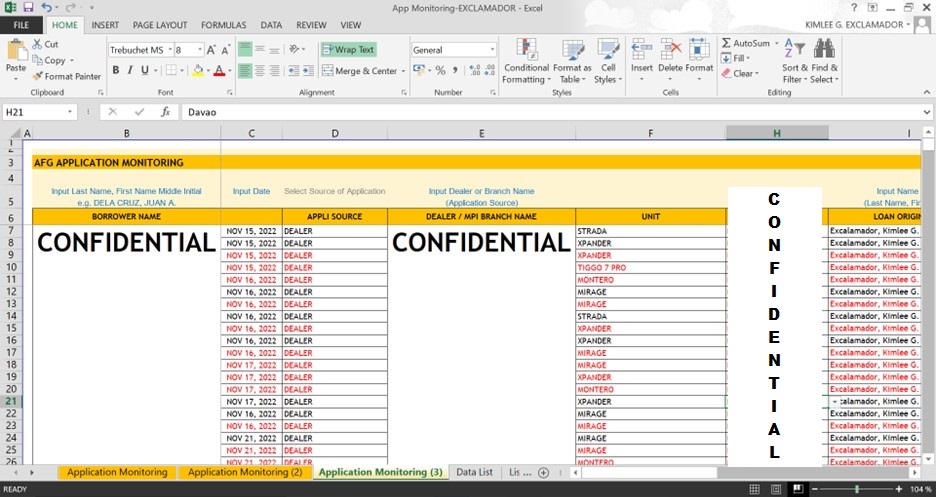This screenshot has width=936, height=497.
Task: Open the Font Color dropdown arrow
Action: point(229,70)
